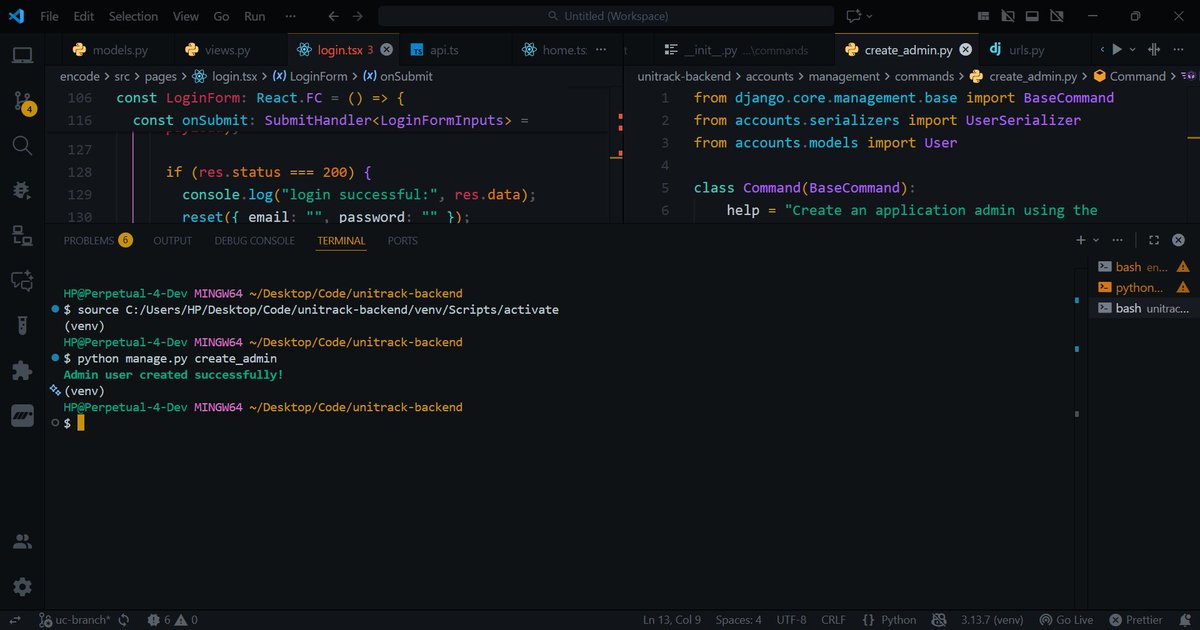Open the Extensions view
The height and width of the screenshot is (630, 1200).
[x=22, y=370]
